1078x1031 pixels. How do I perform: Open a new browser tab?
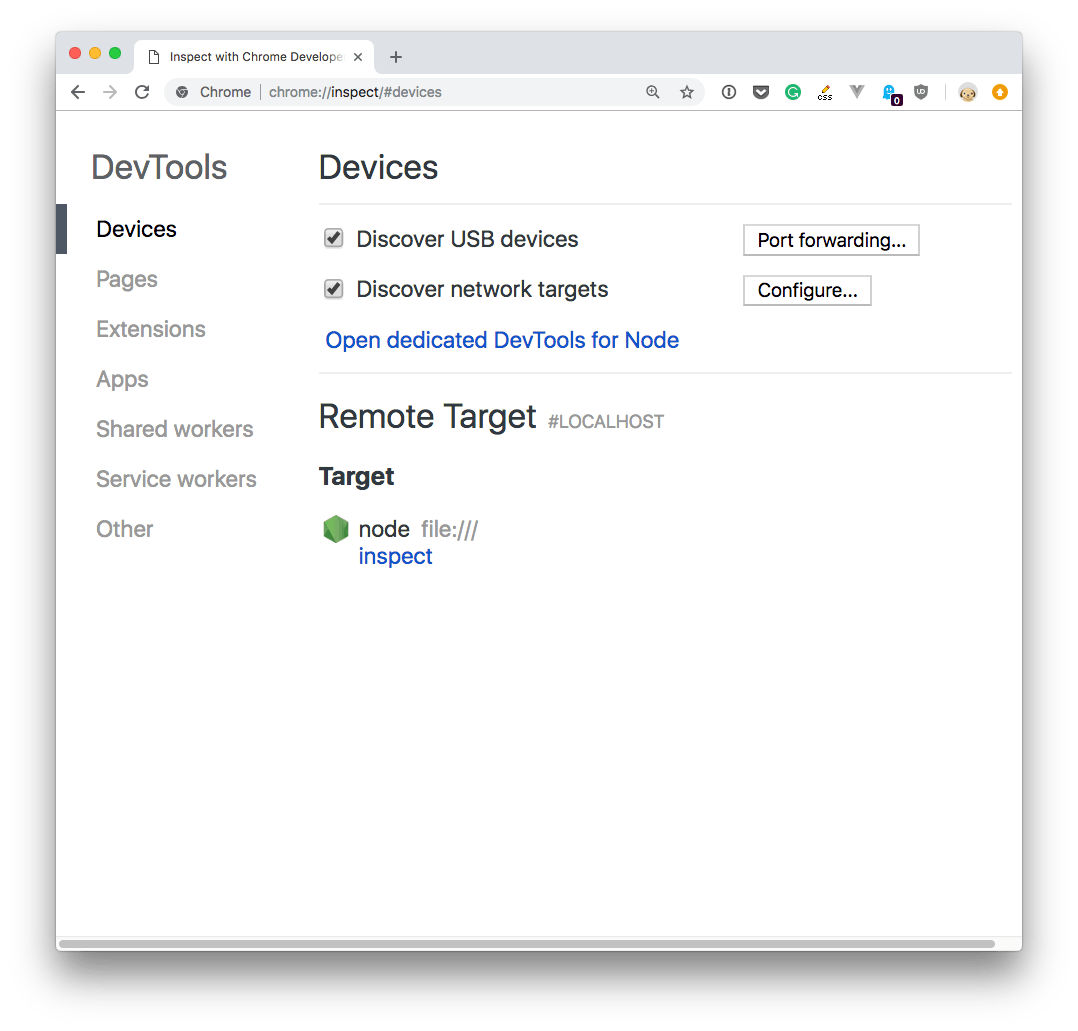pyautogui.click(x=396, y=57)
